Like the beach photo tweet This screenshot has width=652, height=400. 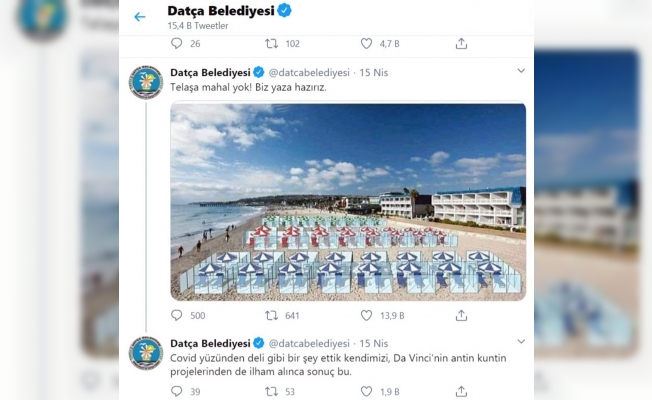click(366, 315)
